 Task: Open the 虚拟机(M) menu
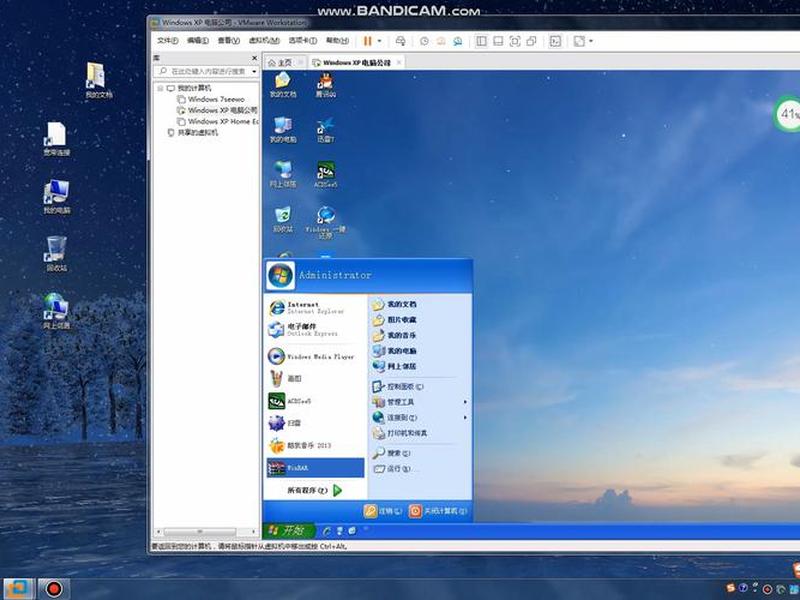(x=264, y=40)
